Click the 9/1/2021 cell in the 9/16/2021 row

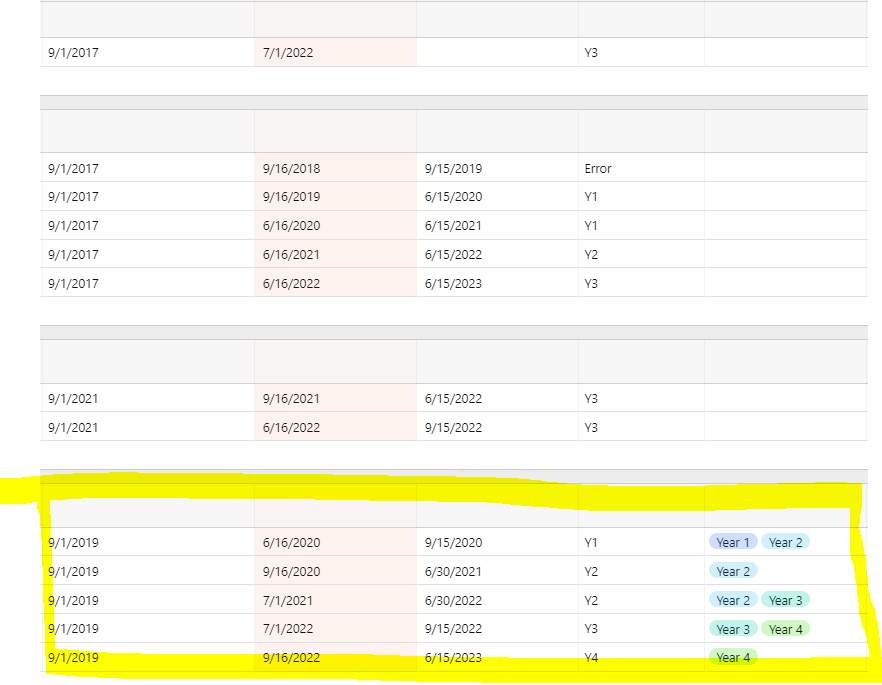click(147, 398)
